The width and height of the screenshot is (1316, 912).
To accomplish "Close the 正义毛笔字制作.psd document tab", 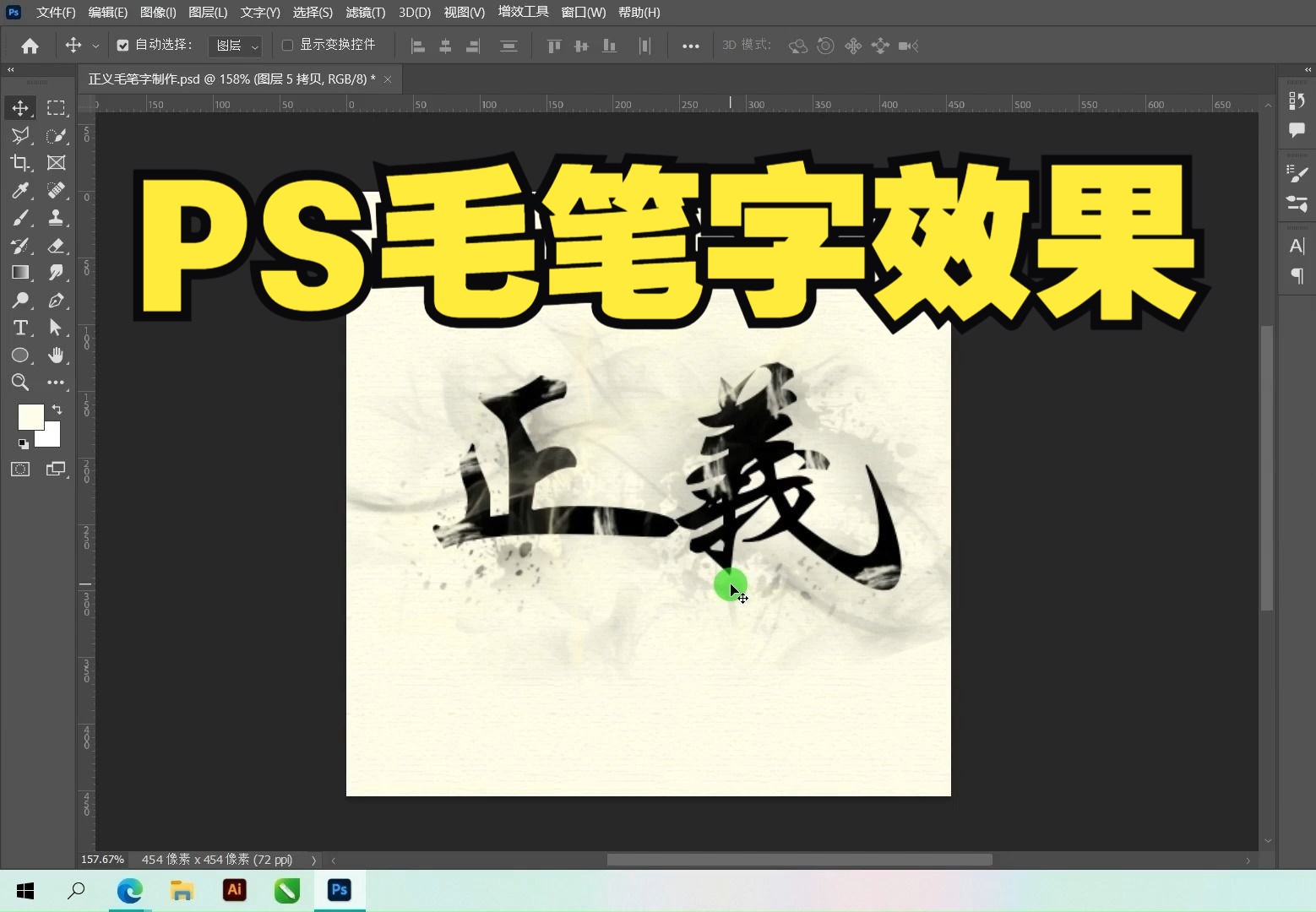I will 388,79.
